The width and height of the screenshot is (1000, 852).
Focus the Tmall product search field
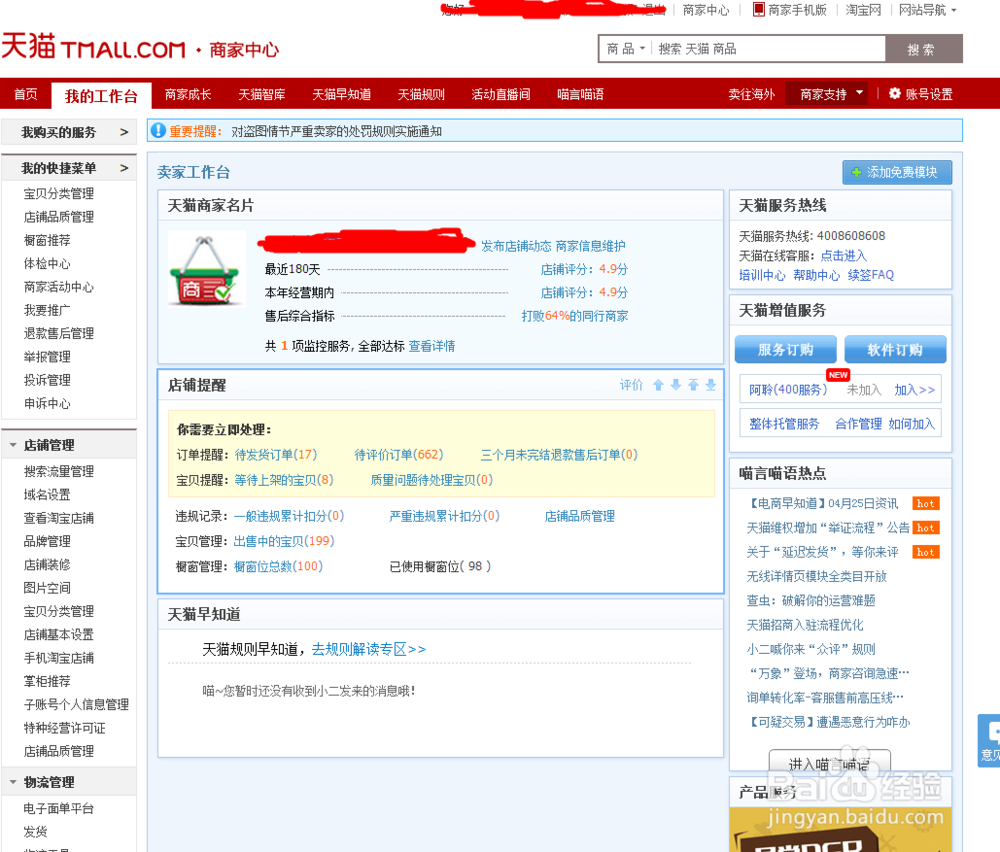(x=770, y=49)
